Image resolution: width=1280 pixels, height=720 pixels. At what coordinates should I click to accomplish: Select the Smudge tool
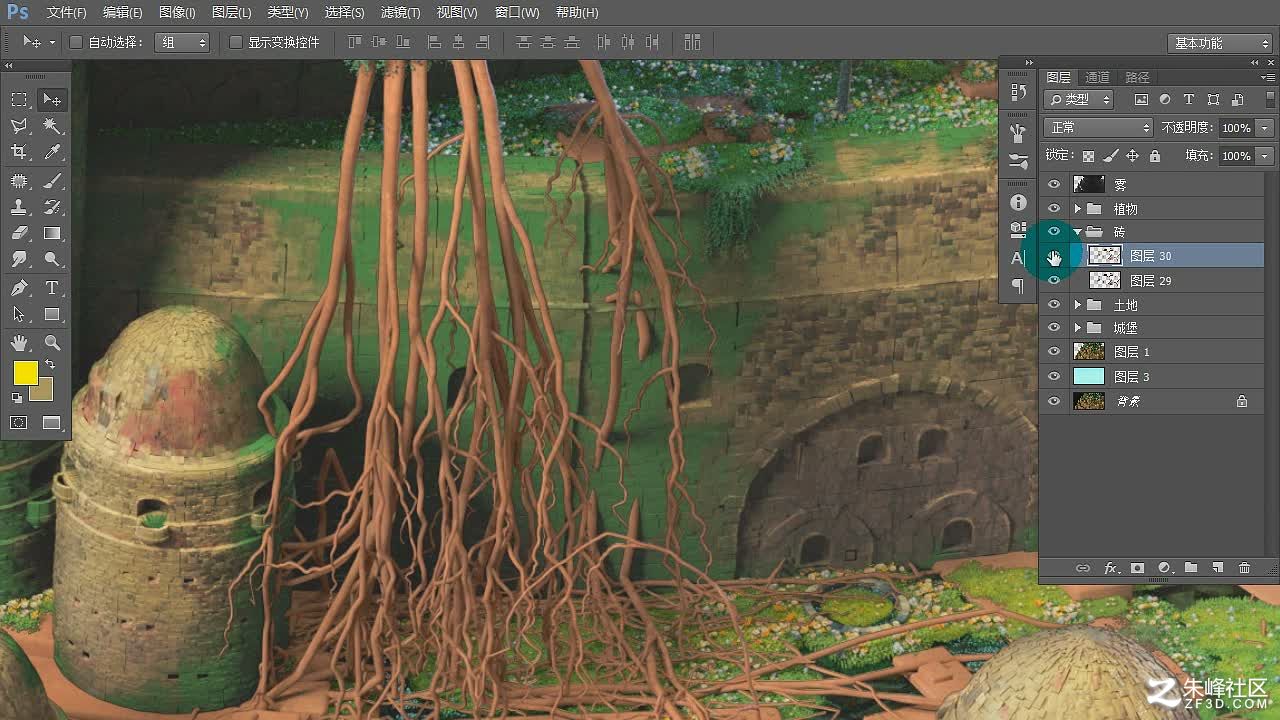click(19, 259)
